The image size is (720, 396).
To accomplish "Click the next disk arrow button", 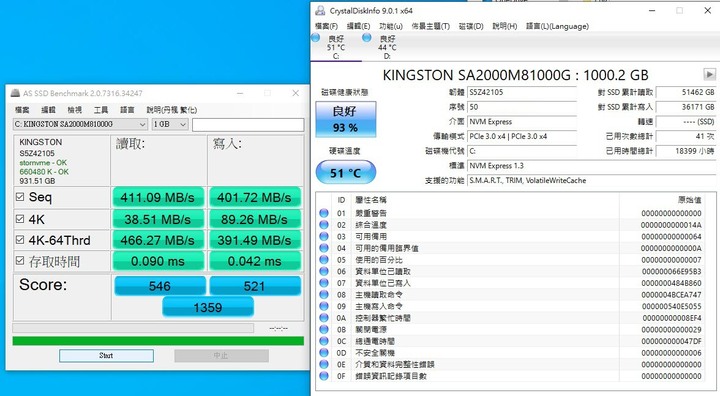I will (709, 74).
